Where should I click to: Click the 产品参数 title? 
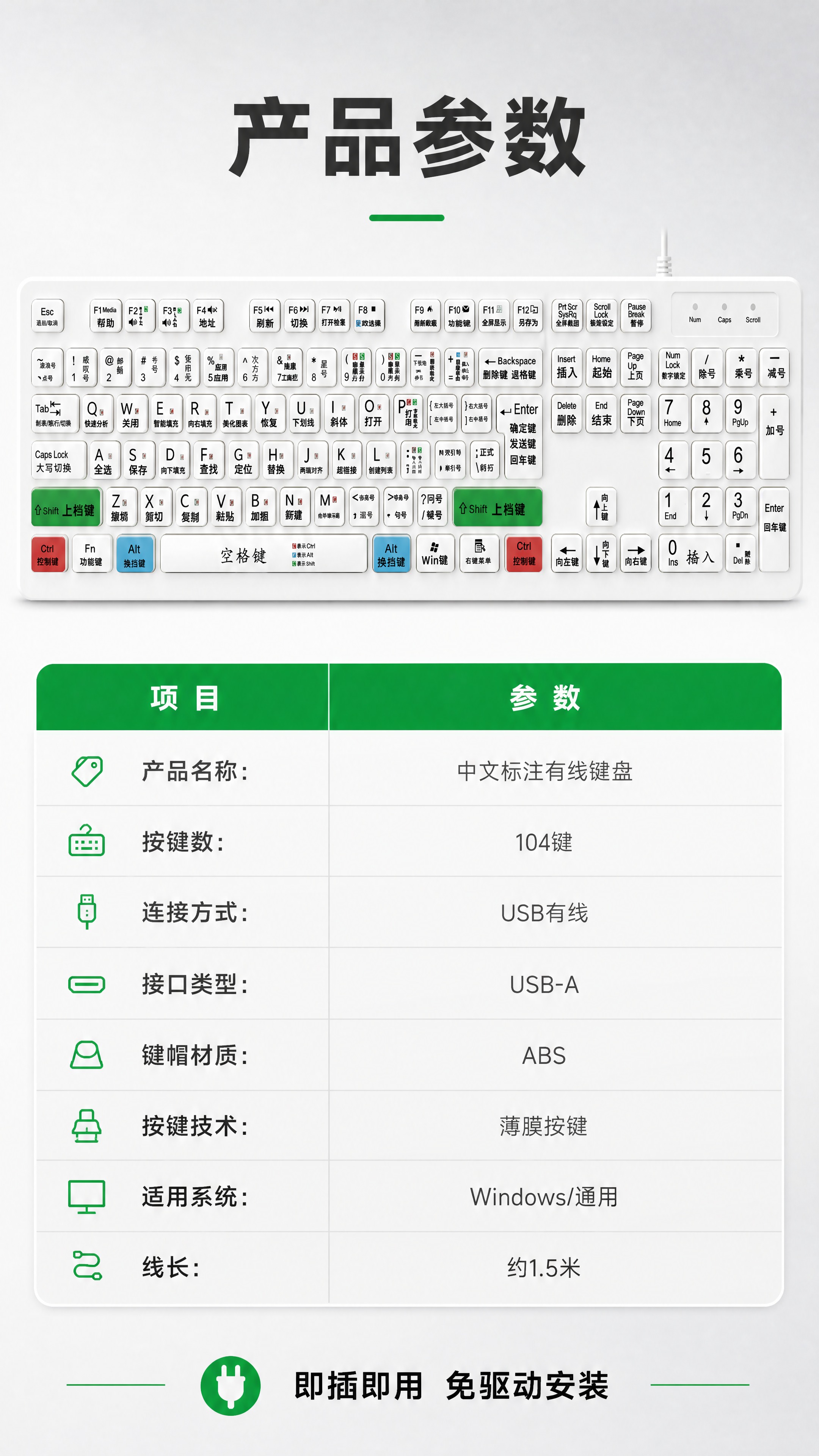(x=408, y=137)
